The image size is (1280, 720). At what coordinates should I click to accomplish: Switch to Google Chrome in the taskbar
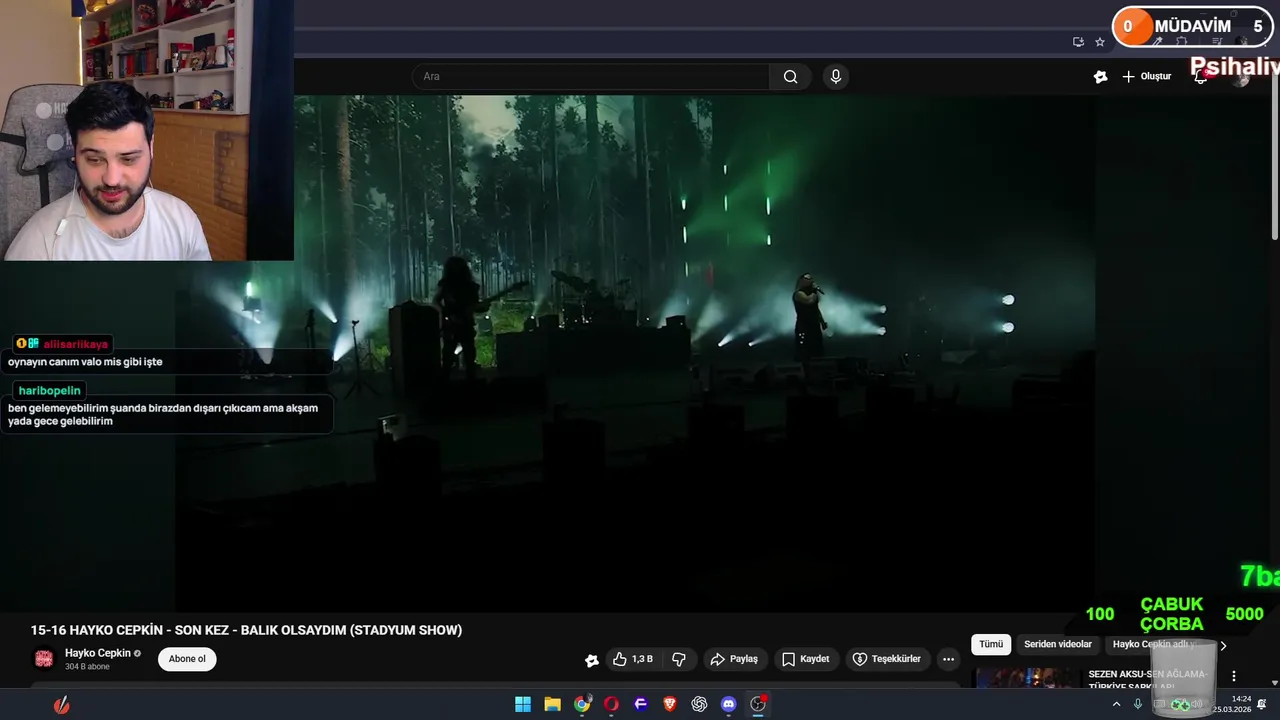coord(582,704)
